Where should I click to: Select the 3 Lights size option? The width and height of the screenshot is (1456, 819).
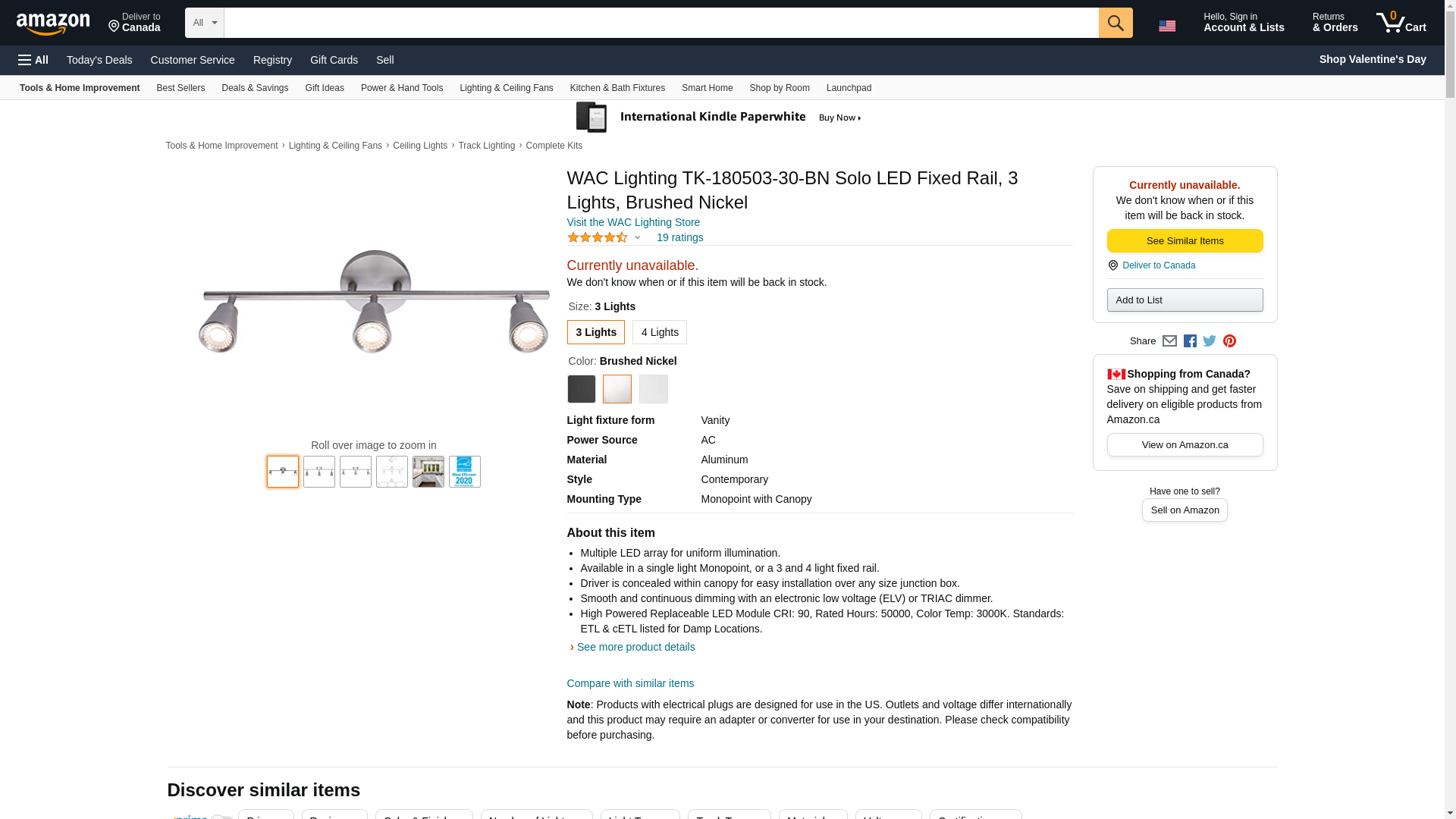(596, 332)
